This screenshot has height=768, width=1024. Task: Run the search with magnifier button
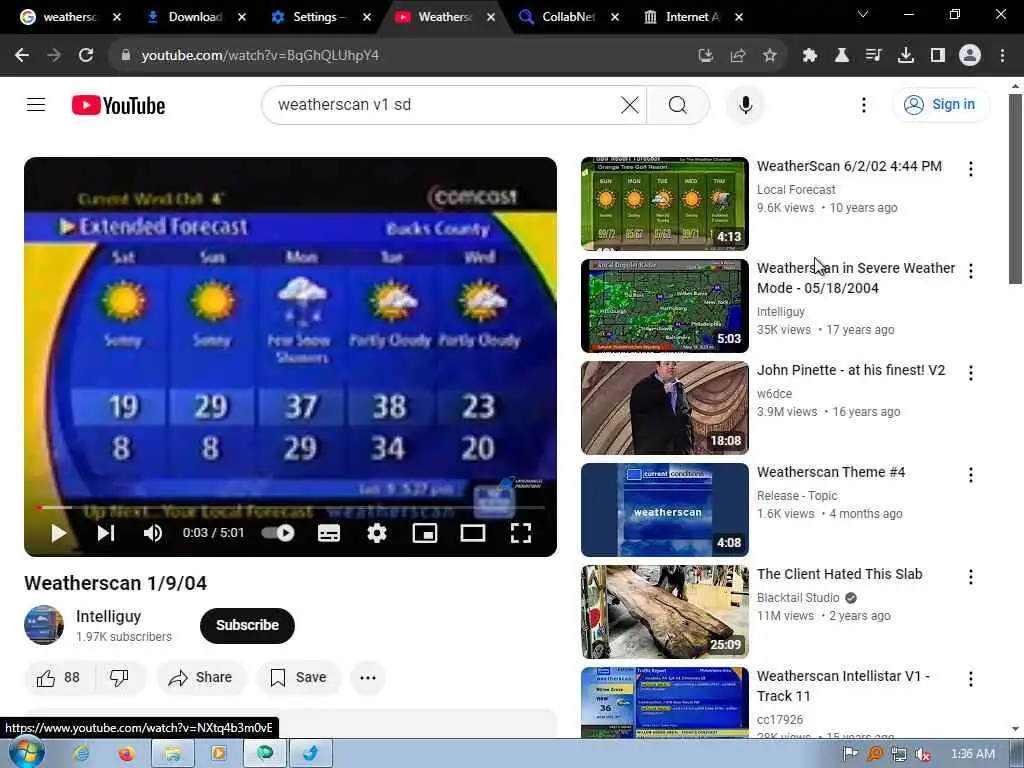click(x=678, y=104)
